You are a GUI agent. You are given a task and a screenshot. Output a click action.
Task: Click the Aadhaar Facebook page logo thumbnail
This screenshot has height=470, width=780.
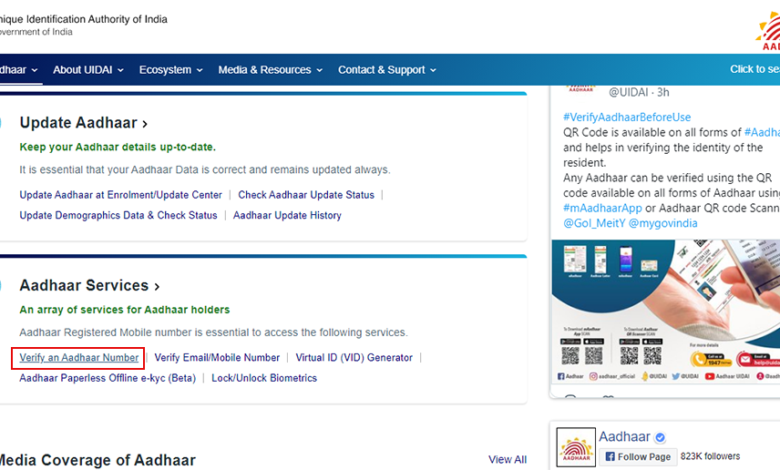[576, 447]
